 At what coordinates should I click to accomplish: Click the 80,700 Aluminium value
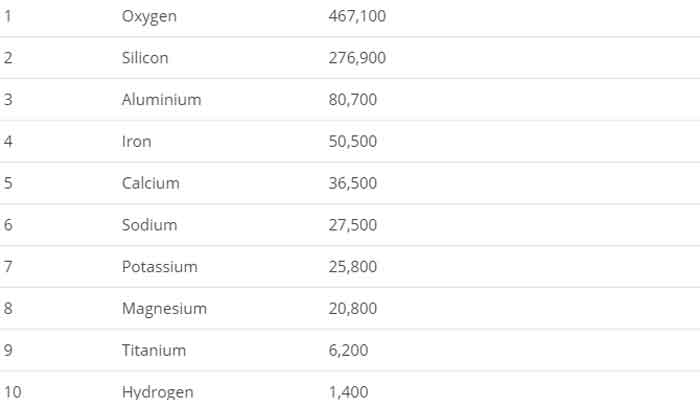point(353,100)
